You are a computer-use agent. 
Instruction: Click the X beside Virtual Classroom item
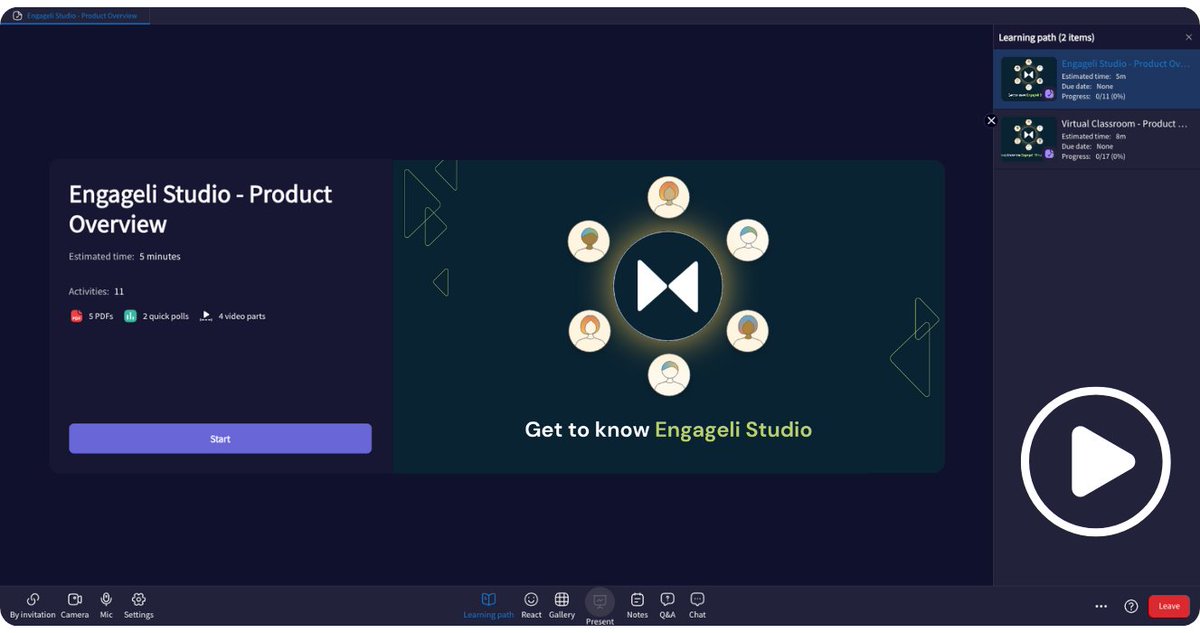click(x=991, y=120)
